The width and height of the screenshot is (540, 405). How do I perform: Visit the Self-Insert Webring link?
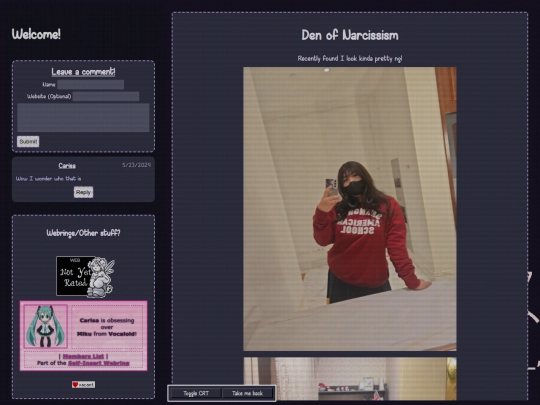point(98,363)
